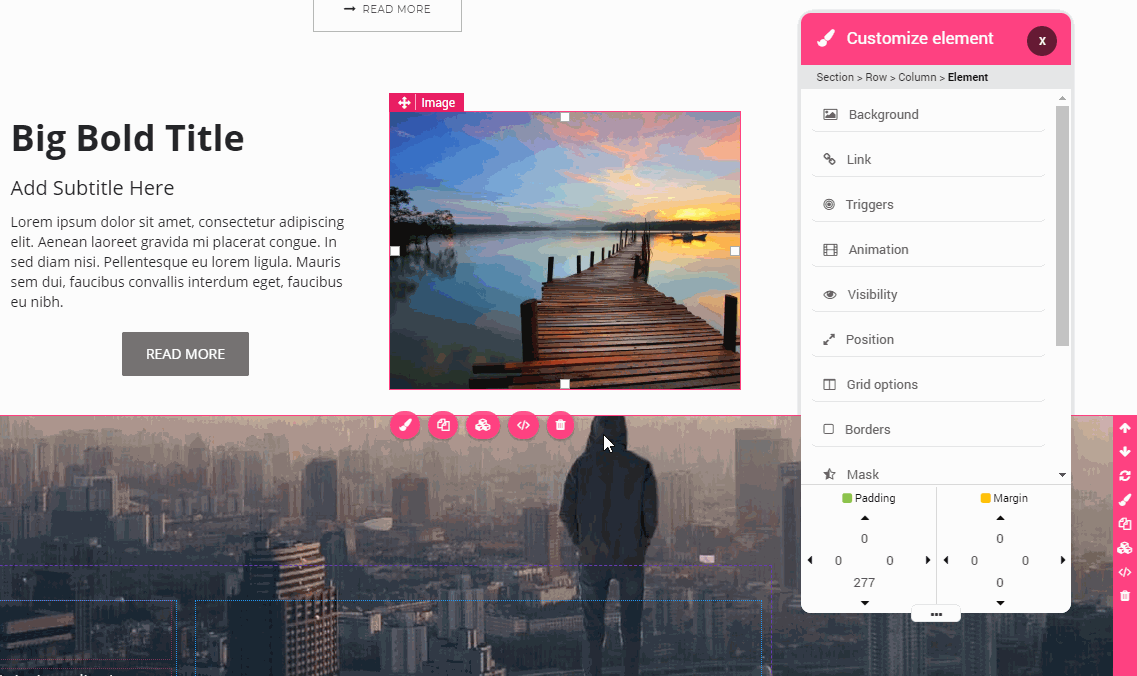
Task: Open the element customize brush icon
Action: [x=405, y=425]
